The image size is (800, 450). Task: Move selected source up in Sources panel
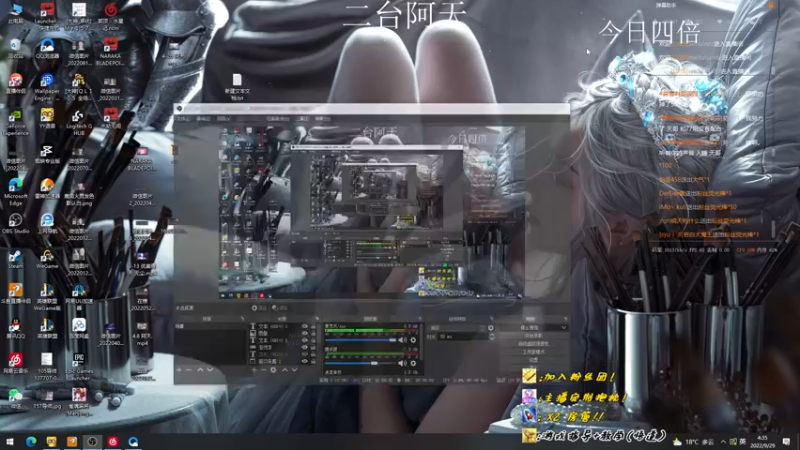click(285, 370)
